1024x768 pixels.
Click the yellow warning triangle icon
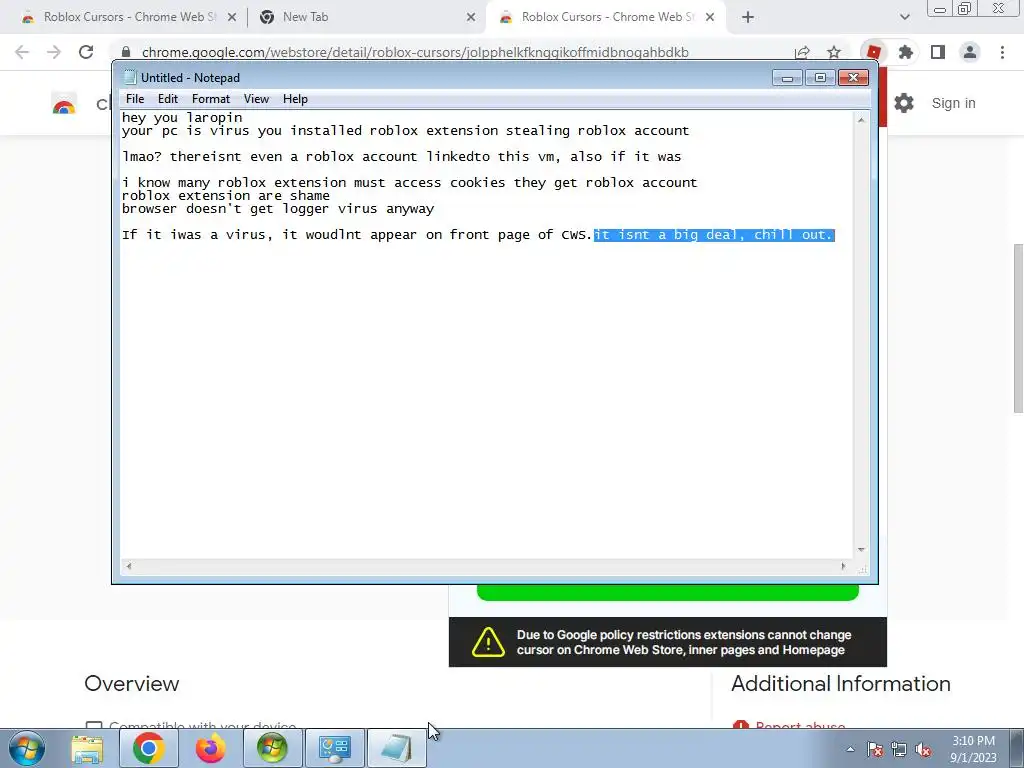coord(488,642)
